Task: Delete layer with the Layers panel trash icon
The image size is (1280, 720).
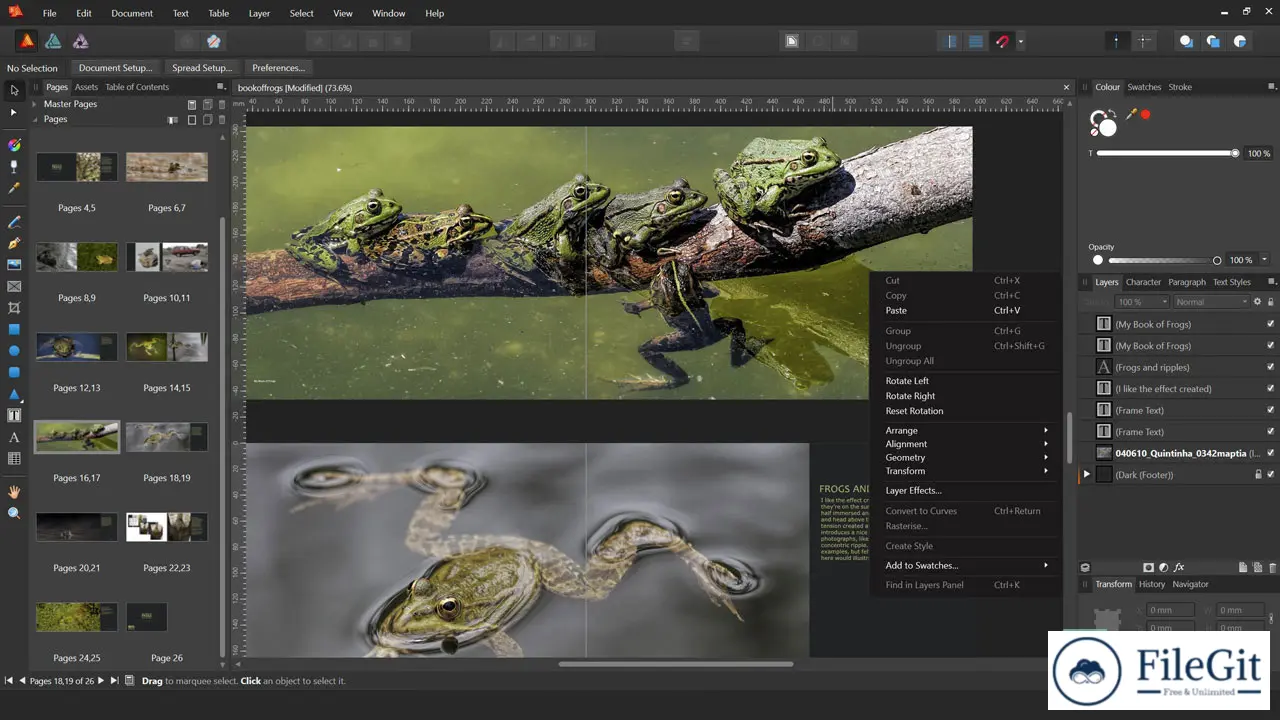Action: (1271, 567)
